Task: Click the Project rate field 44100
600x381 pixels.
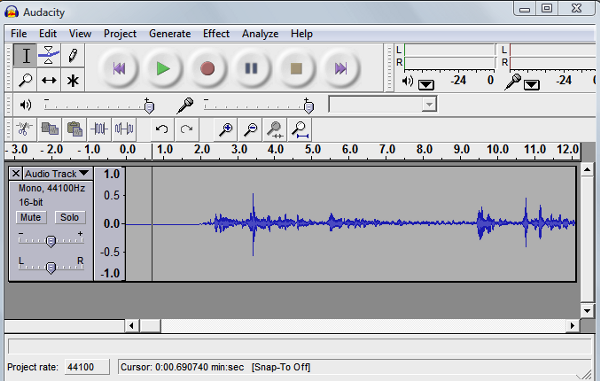Action: tap(87, 367)
